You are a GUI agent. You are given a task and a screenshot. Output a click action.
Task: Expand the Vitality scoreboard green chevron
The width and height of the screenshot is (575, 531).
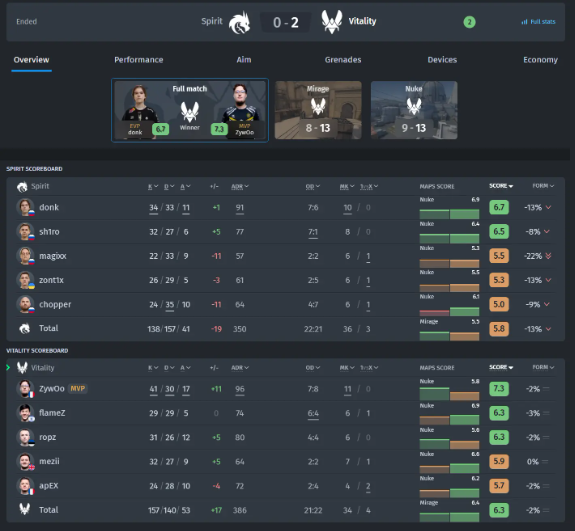click(x=8, y=367)
